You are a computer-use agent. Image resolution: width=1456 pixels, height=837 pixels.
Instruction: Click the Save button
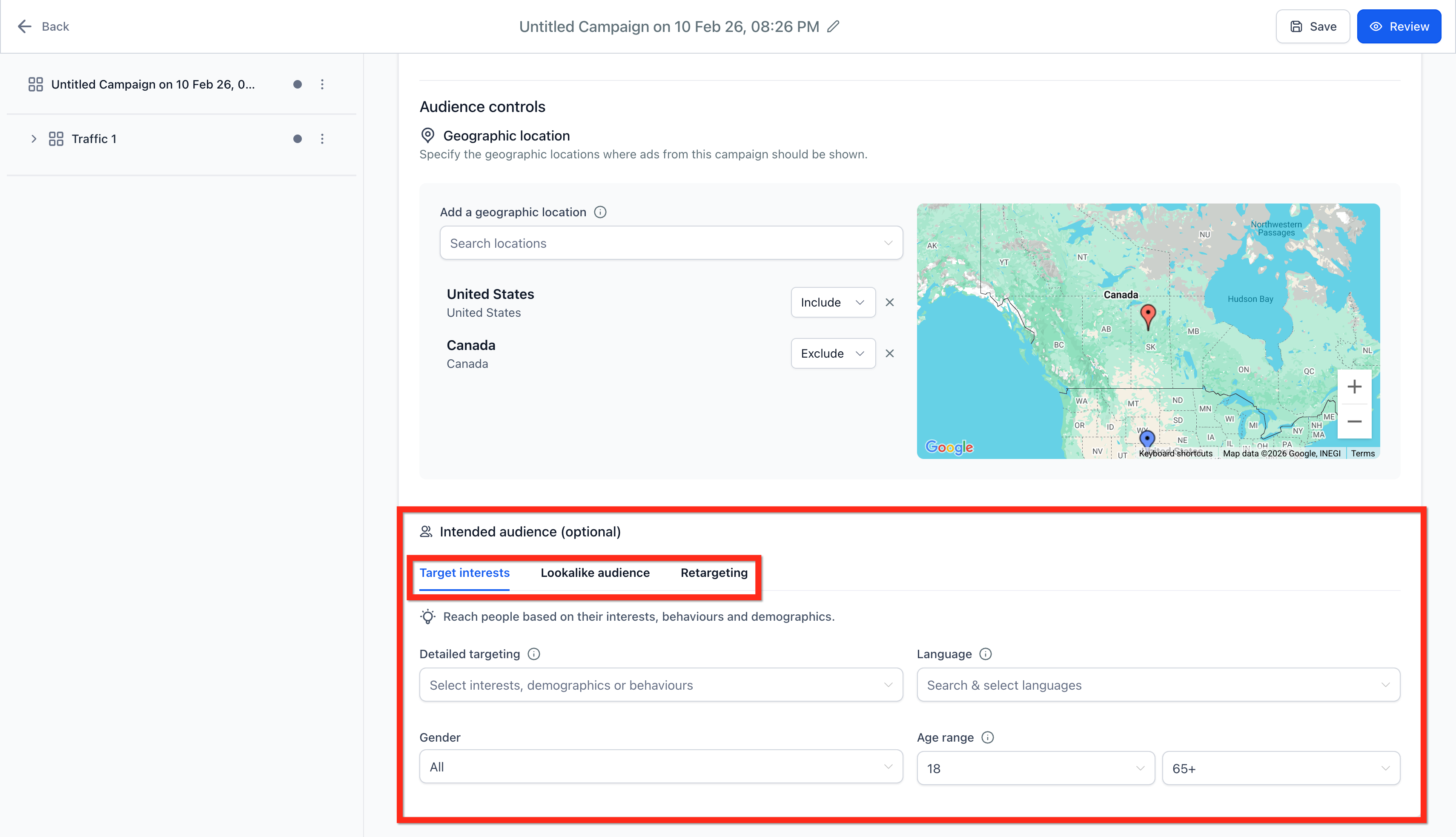[1312, 26]
